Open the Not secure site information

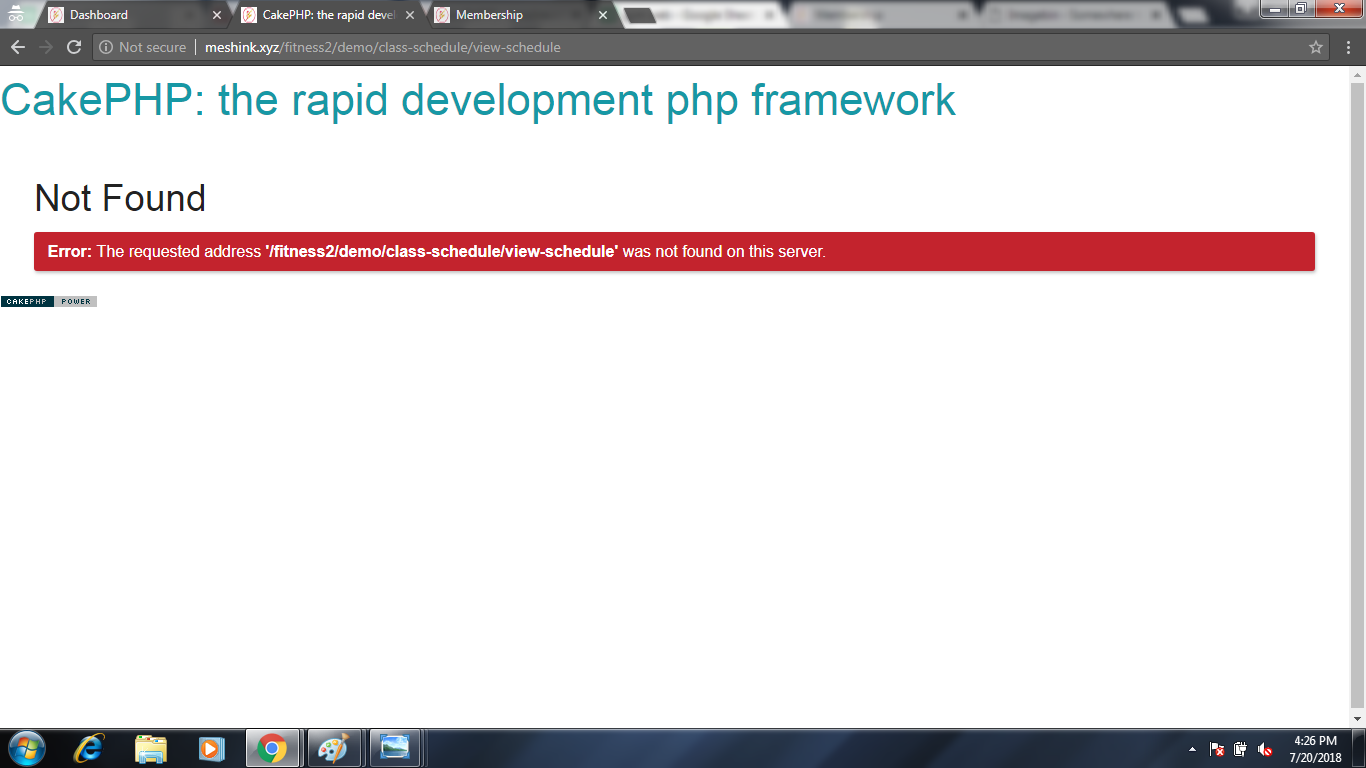click(x=142, y=47)
